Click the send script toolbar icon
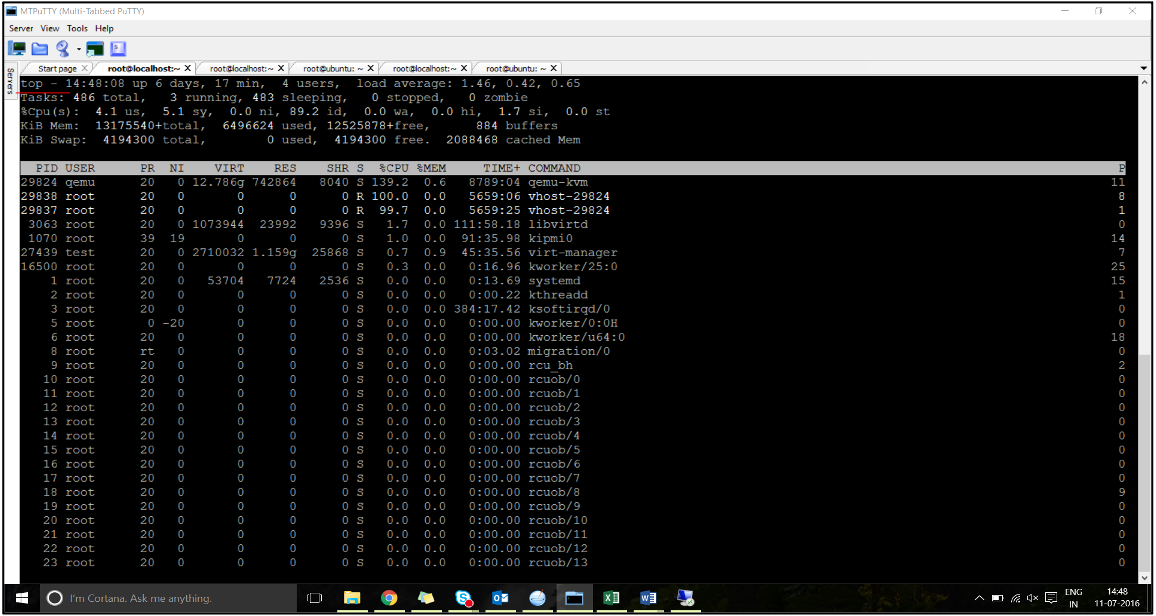1156x616 pixels. click(118, 49)
